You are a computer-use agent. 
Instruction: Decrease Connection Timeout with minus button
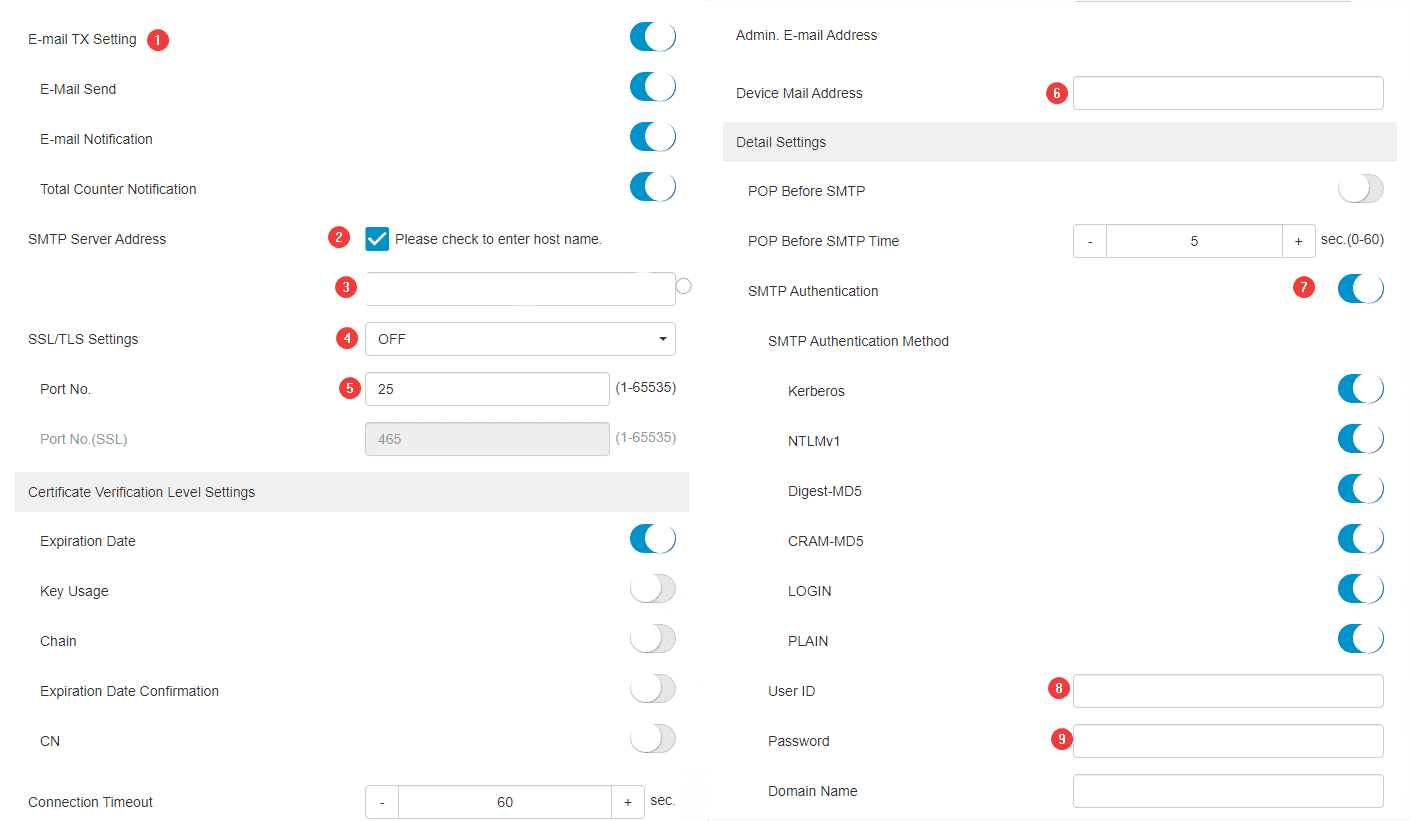381,801
